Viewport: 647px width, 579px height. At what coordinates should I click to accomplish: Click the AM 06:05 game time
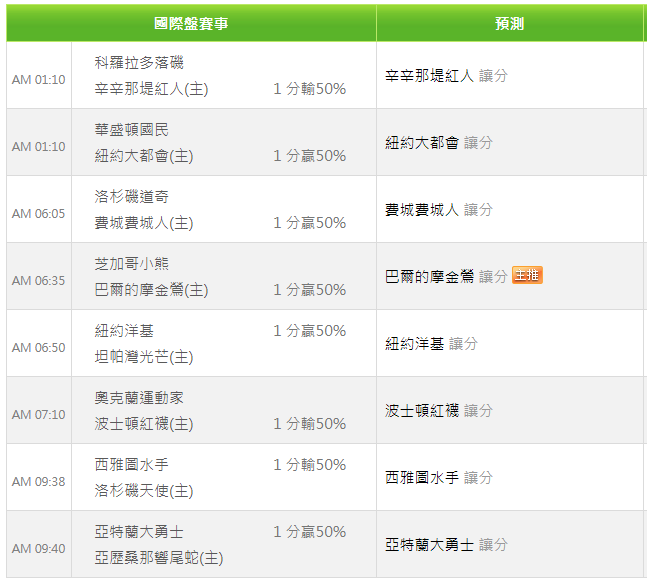(x=38, y=213)
